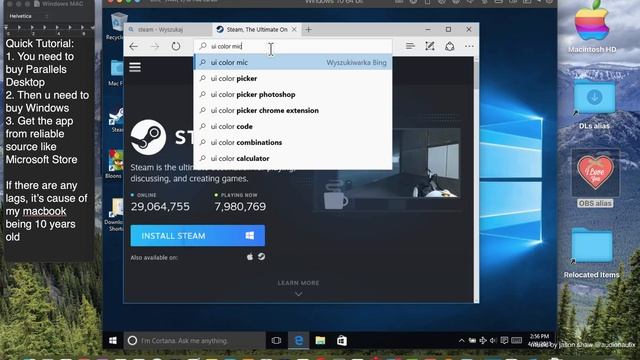Switch to the steam - Wyszukaj tab
Viewport: 640px width, 360px height.
(x=168, y=29)
